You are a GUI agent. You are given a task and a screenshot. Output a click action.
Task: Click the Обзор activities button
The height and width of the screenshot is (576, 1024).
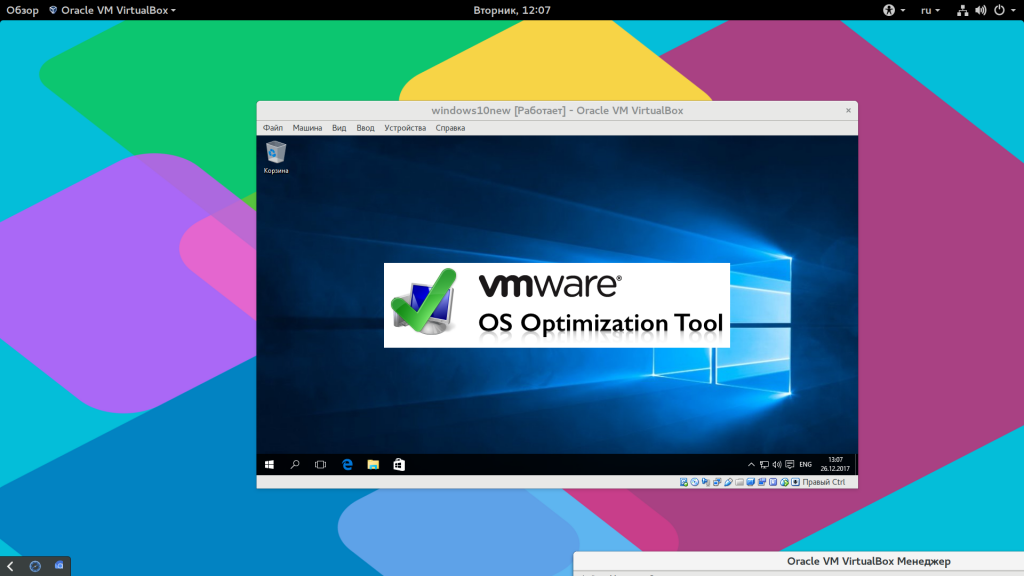click(x=22, y=10)
